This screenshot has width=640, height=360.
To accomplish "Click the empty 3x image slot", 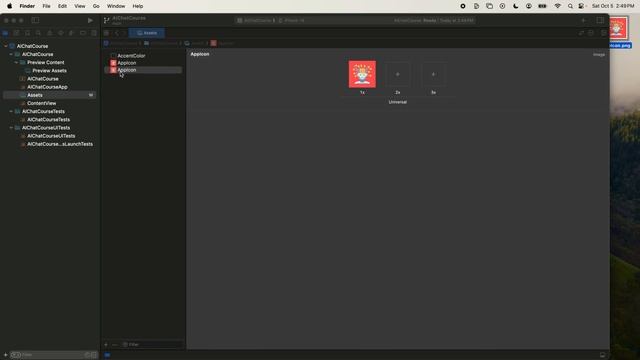I will [433, 74].
